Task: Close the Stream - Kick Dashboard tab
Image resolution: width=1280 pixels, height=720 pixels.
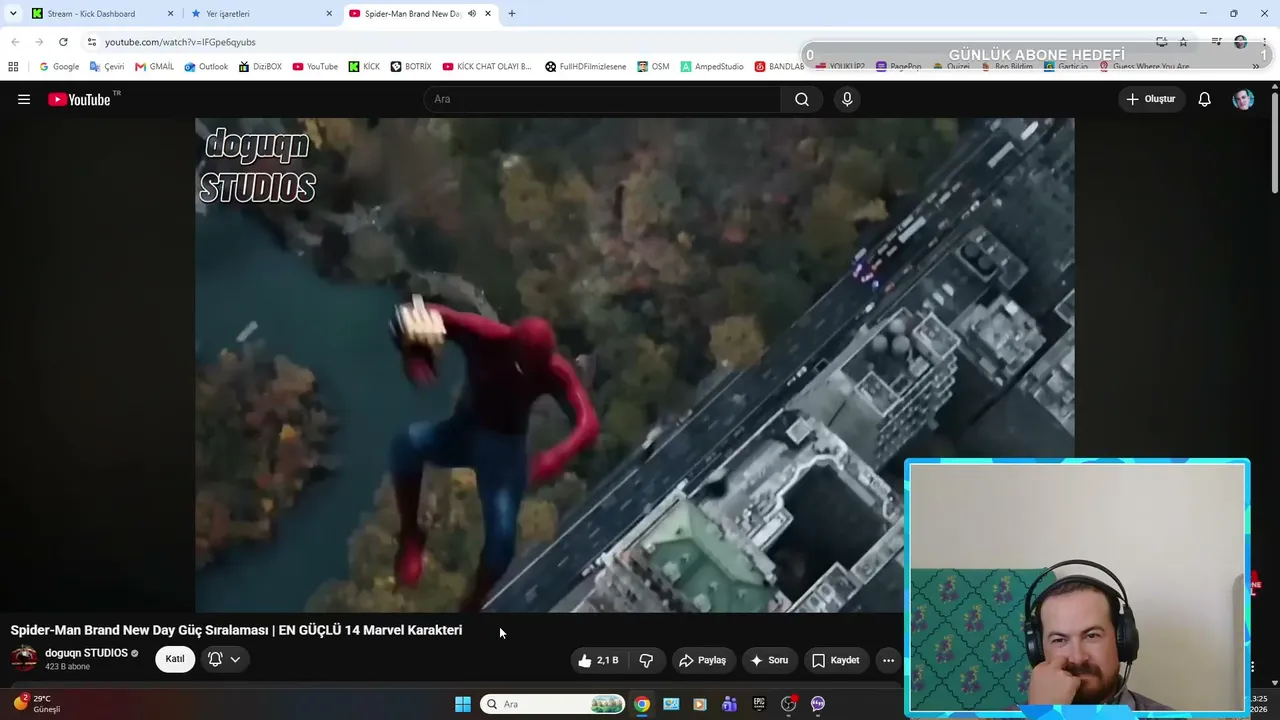Action: (x=170, y=14)
